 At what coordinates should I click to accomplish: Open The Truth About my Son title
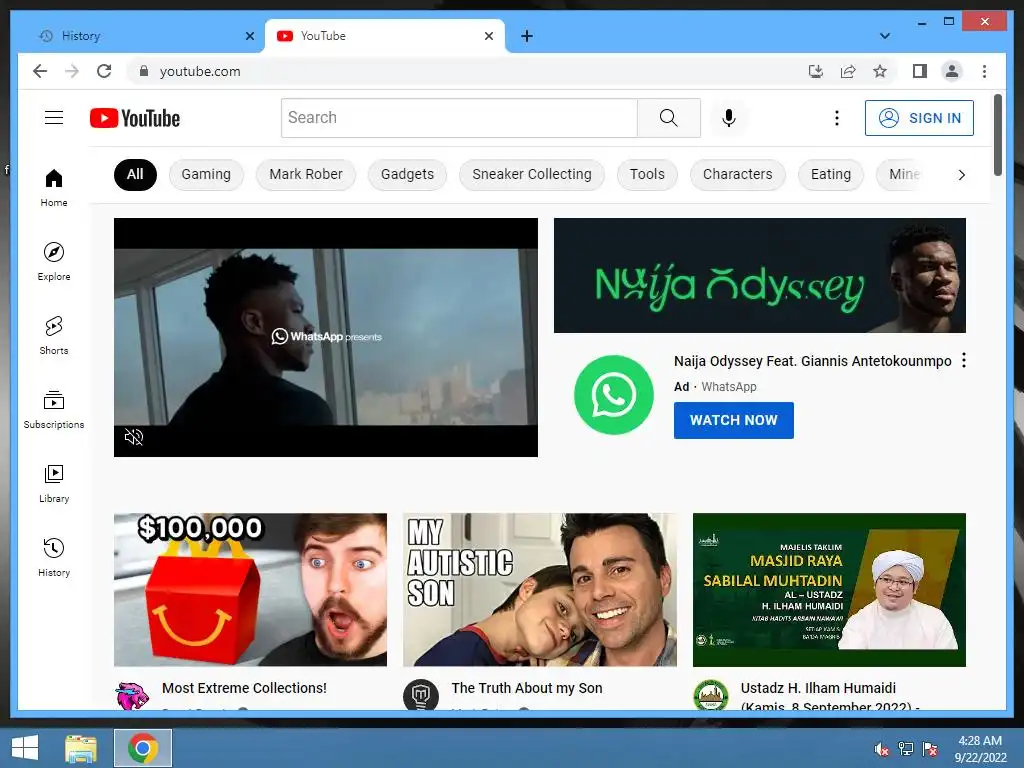click(x=526, y=688)
